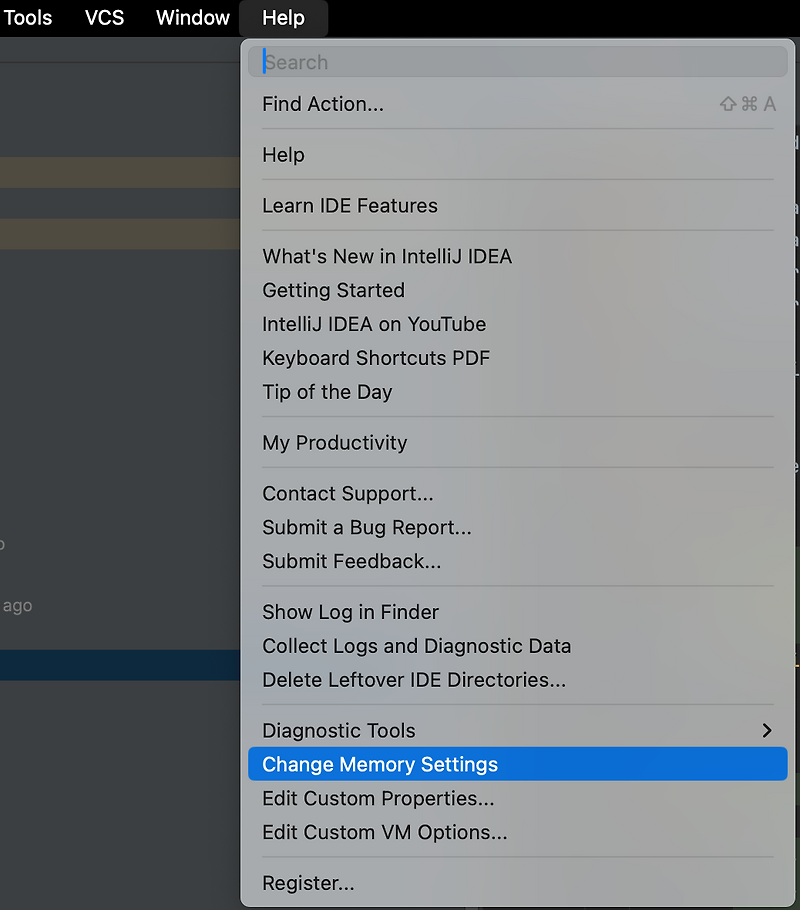The image size is (800, 910).
Task: Download the Keyboard Shortcuts PDF
Action: click(x=376, y=358)
